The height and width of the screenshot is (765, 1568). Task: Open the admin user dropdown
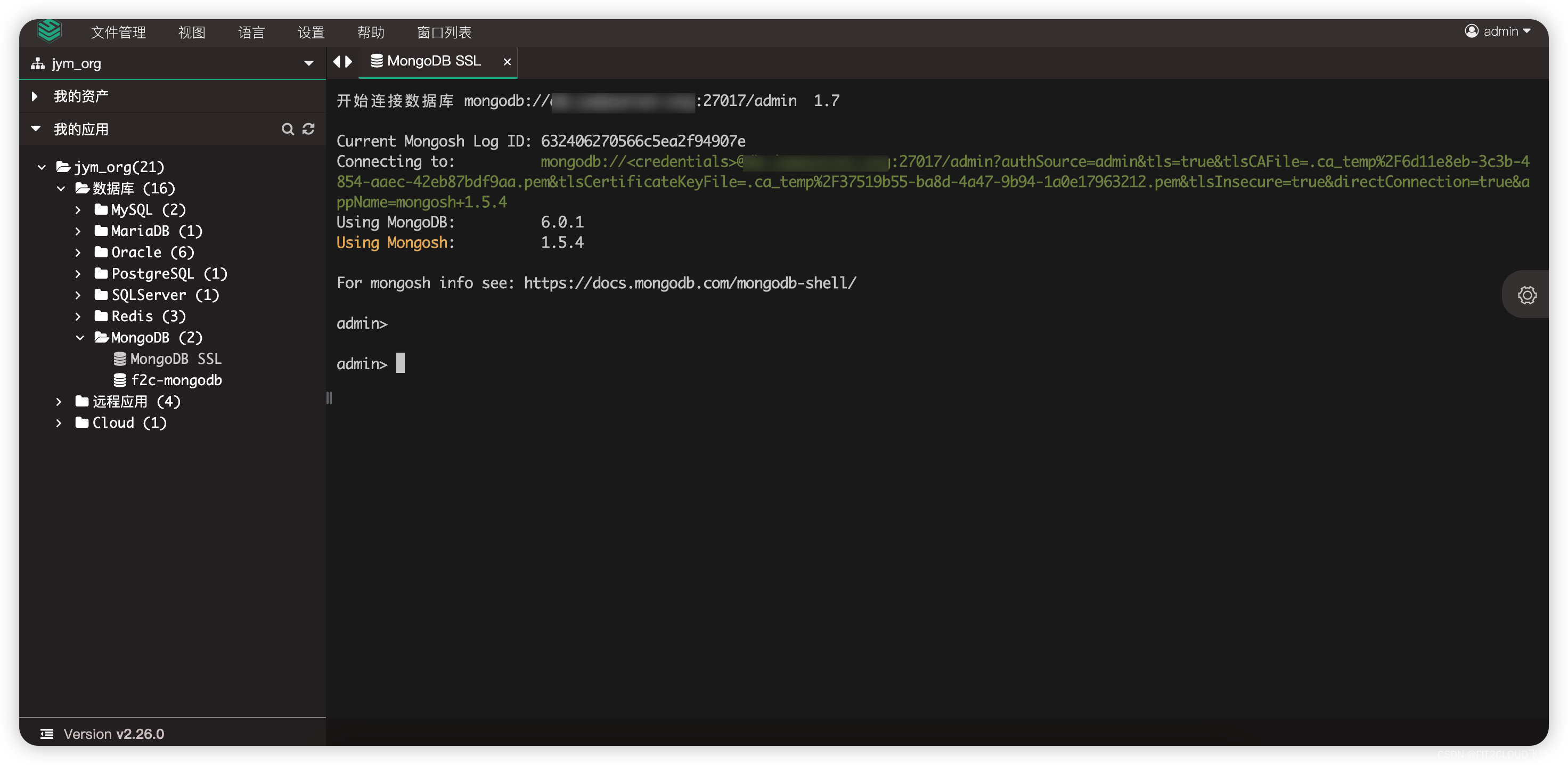coord(1497,31)
